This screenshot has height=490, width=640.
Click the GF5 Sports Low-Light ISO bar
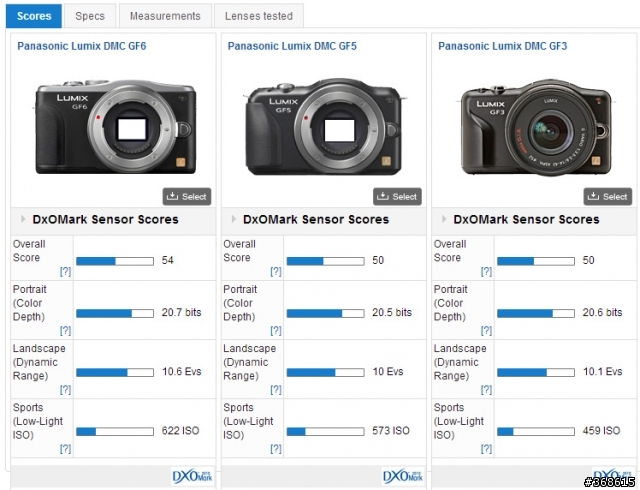[x=325, y=431]
